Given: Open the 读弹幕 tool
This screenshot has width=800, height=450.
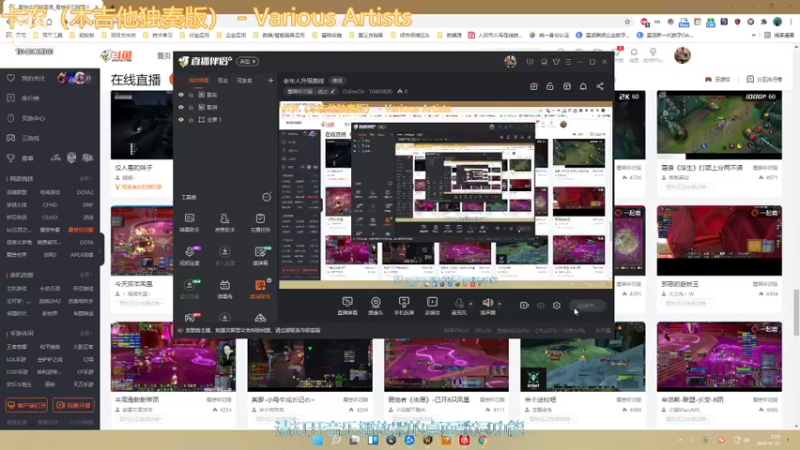Looking at the screenshot, I should click(260, 256).
